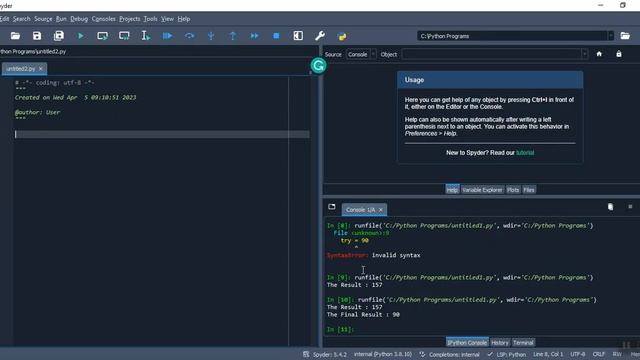Click the Grammarly floating icon

[x=318, y=65]
